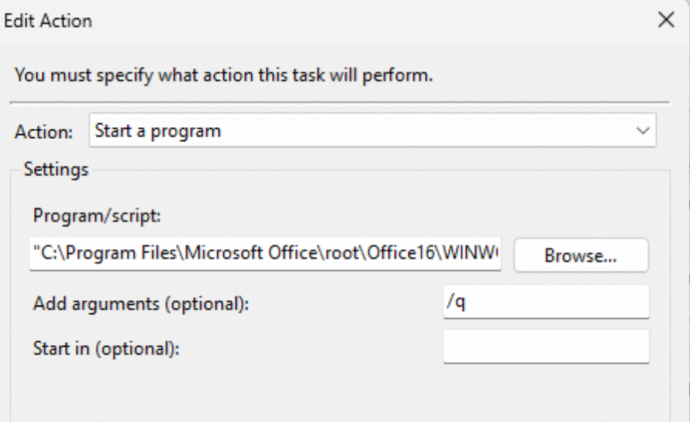The height and width of the screenshot is (422, 690).
Task: Click Browse to choose a program
Action: click(x=581, y=255)
